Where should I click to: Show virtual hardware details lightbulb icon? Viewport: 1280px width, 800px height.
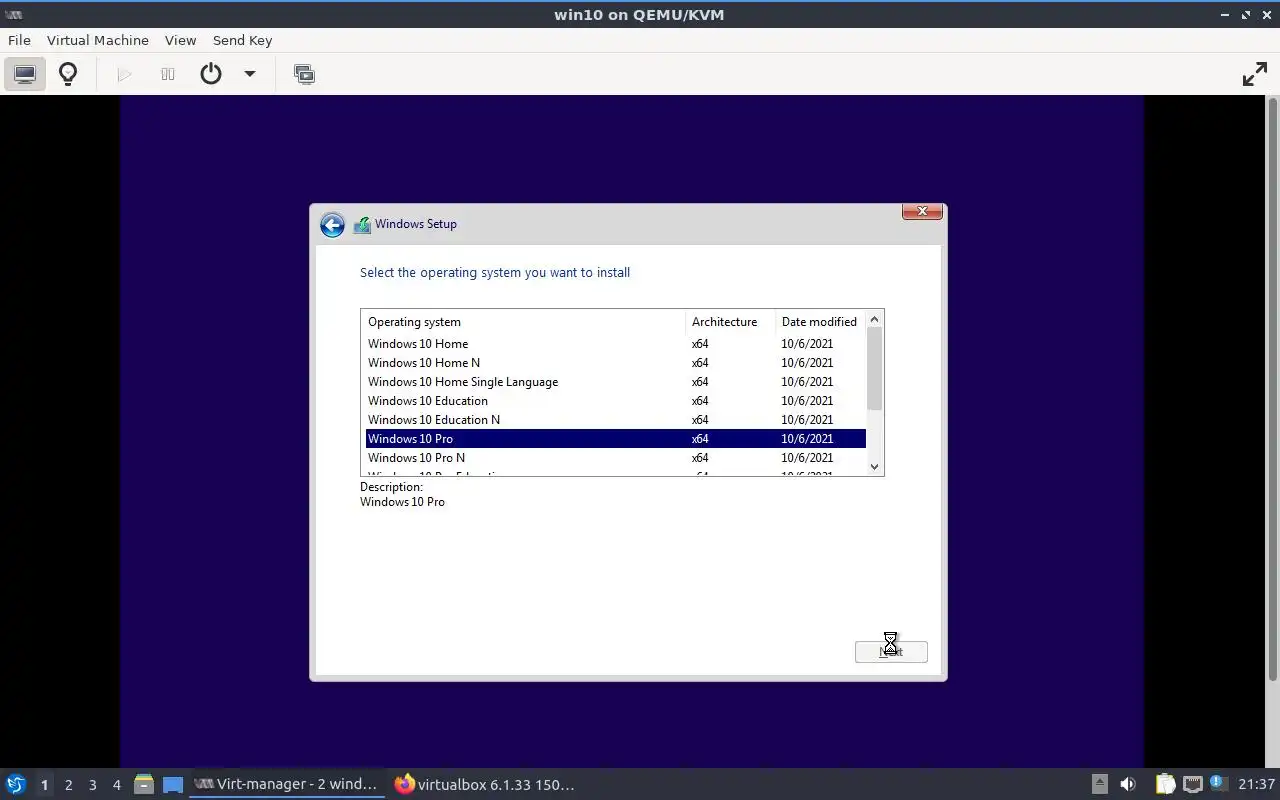68,74
